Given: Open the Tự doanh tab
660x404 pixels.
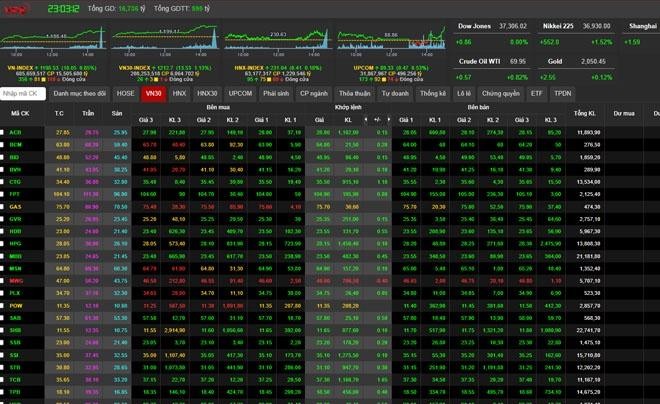Looking at the screenshot, I should [x=395, y=93].
